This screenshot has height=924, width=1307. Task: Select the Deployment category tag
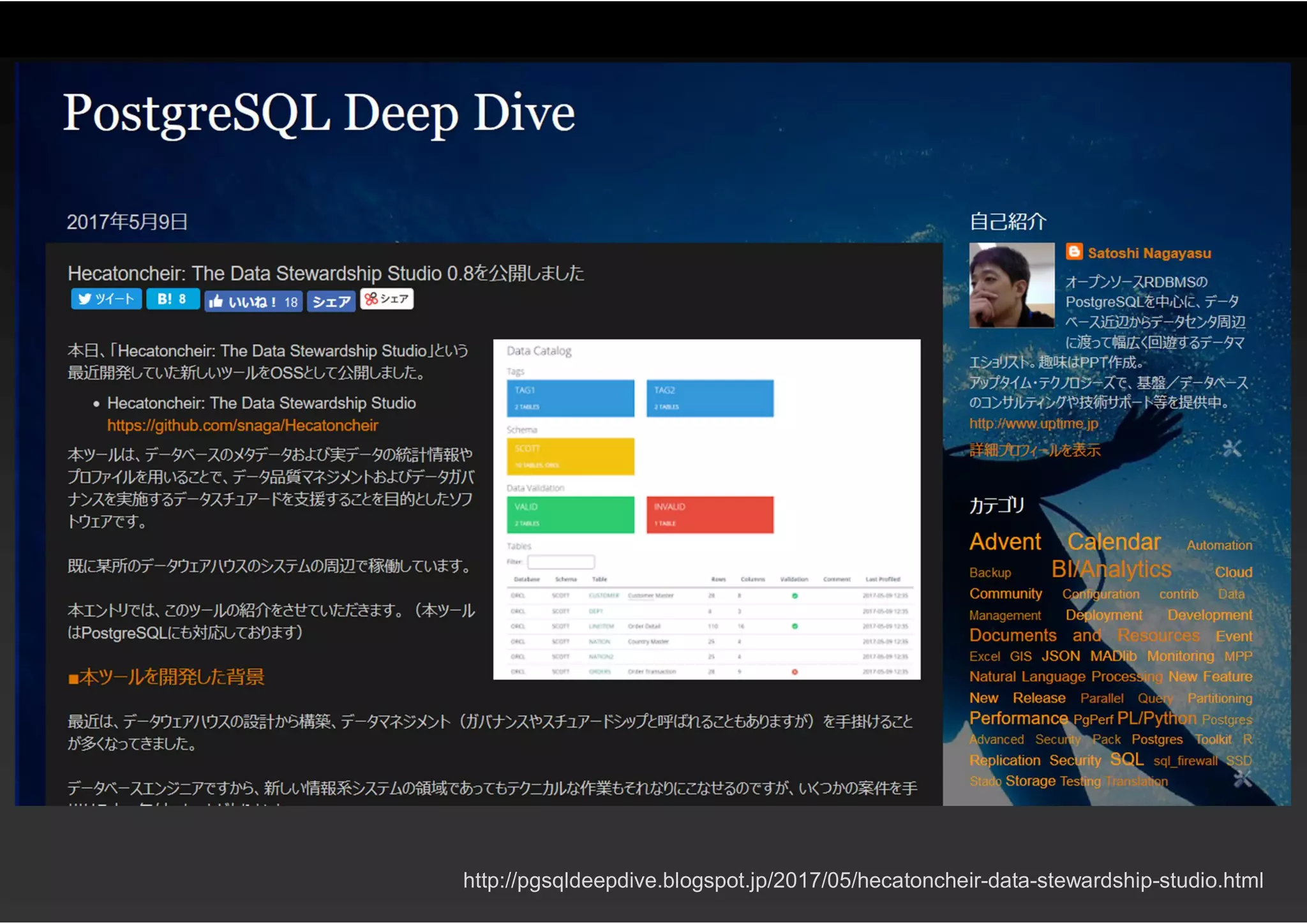[x=1103, y=615]
